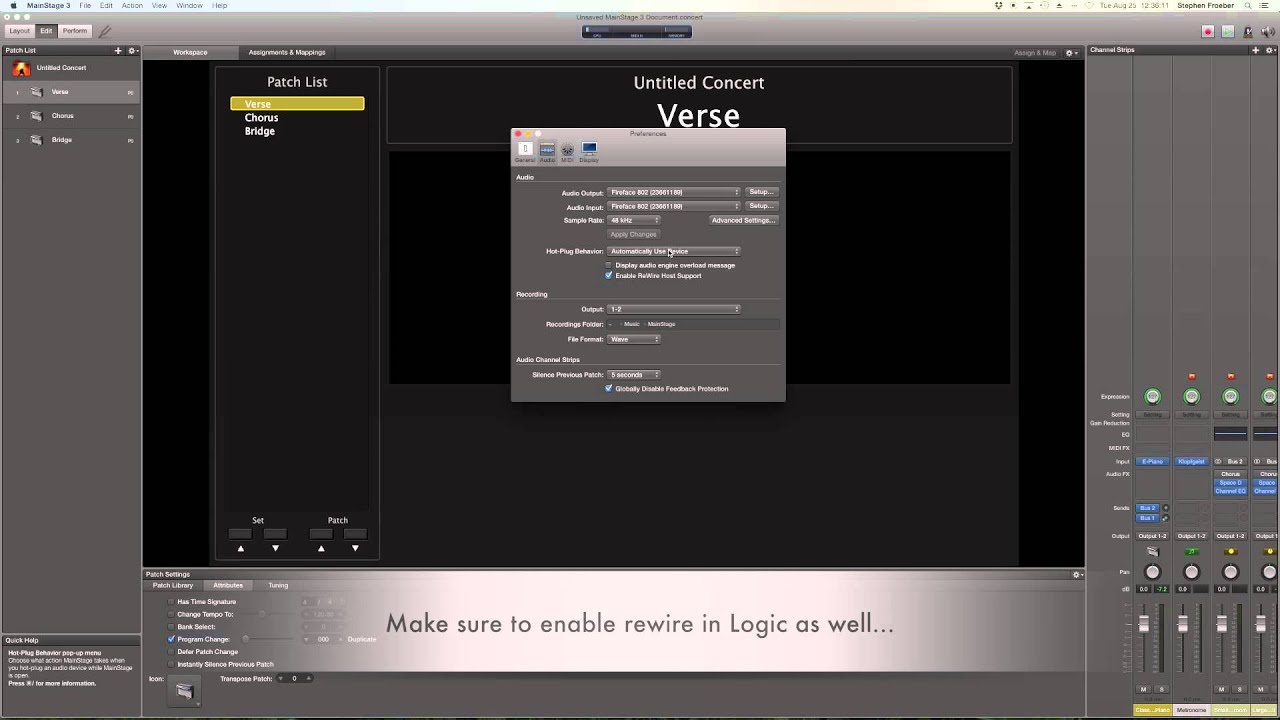Open the workspace gear menu near Assign & Map
Screen dimensions: 1280x720
click(x=1070, y=52)
